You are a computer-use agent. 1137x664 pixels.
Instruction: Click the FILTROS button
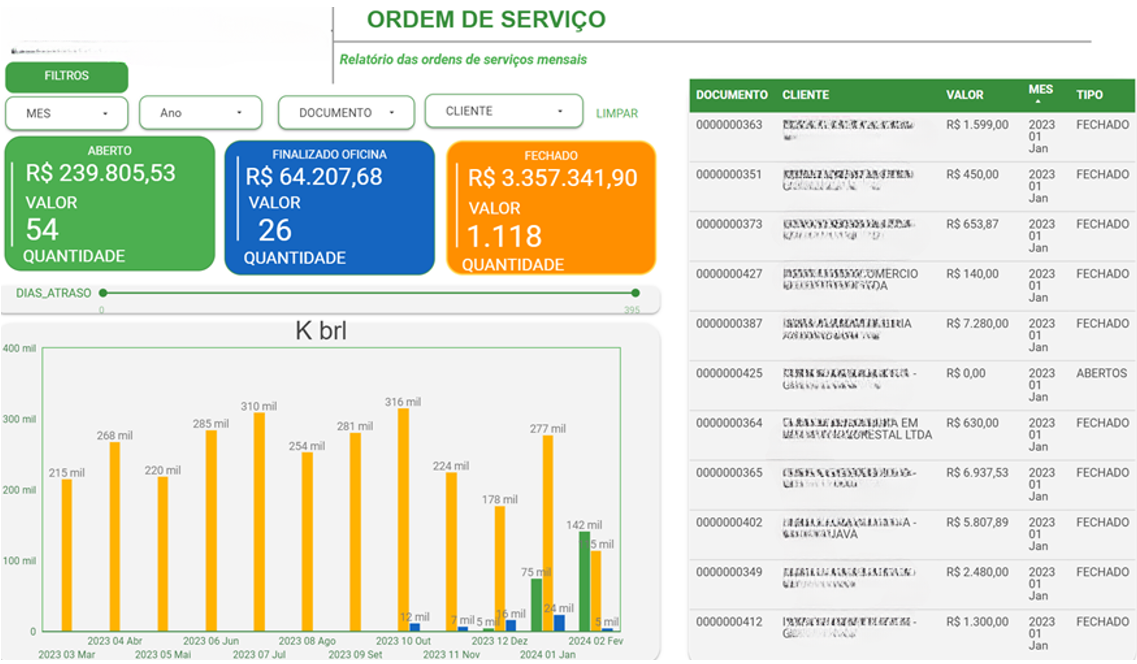(67, 76)
